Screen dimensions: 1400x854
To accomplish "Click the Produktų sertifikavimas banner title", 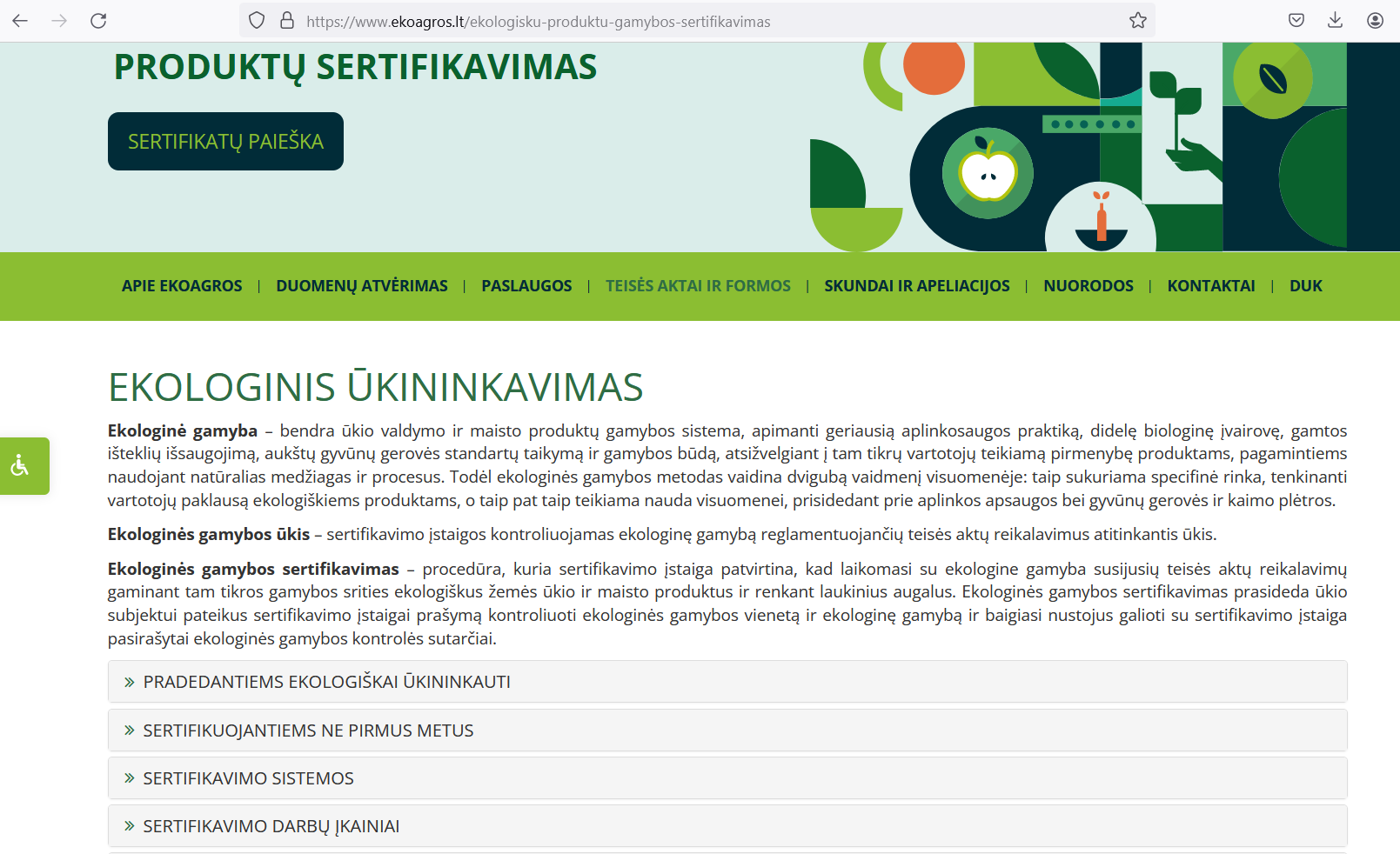I will (355, 67).
